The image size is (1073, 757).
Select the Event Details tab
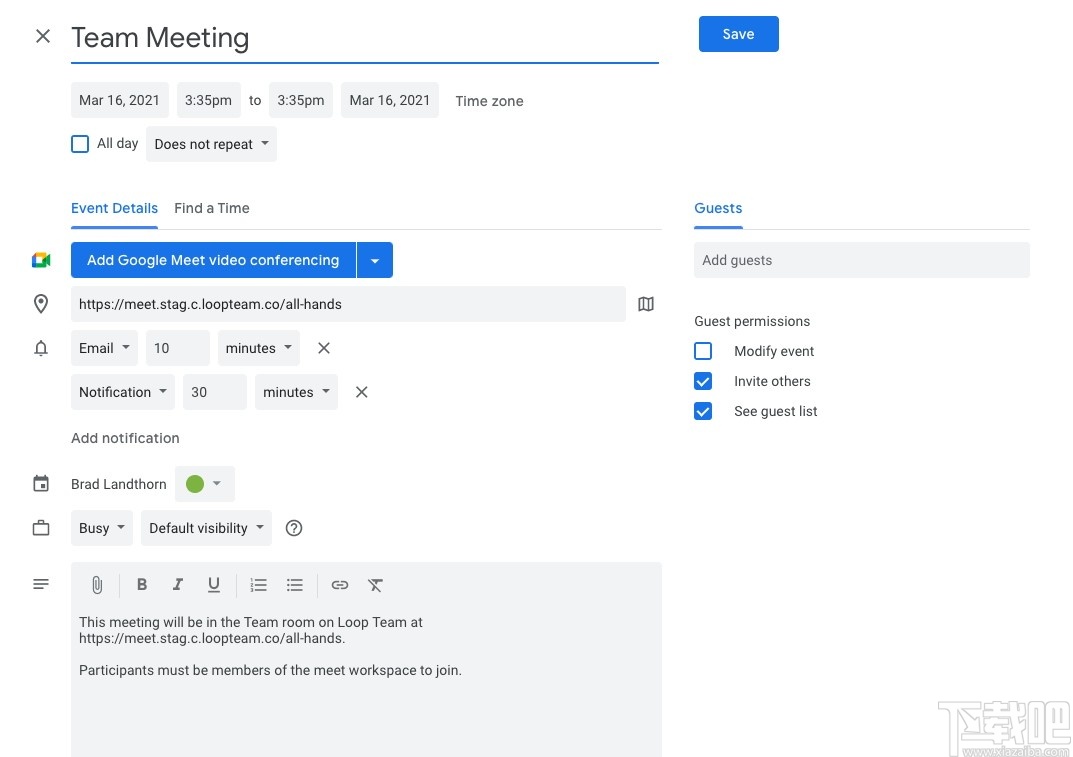[114, 208]
